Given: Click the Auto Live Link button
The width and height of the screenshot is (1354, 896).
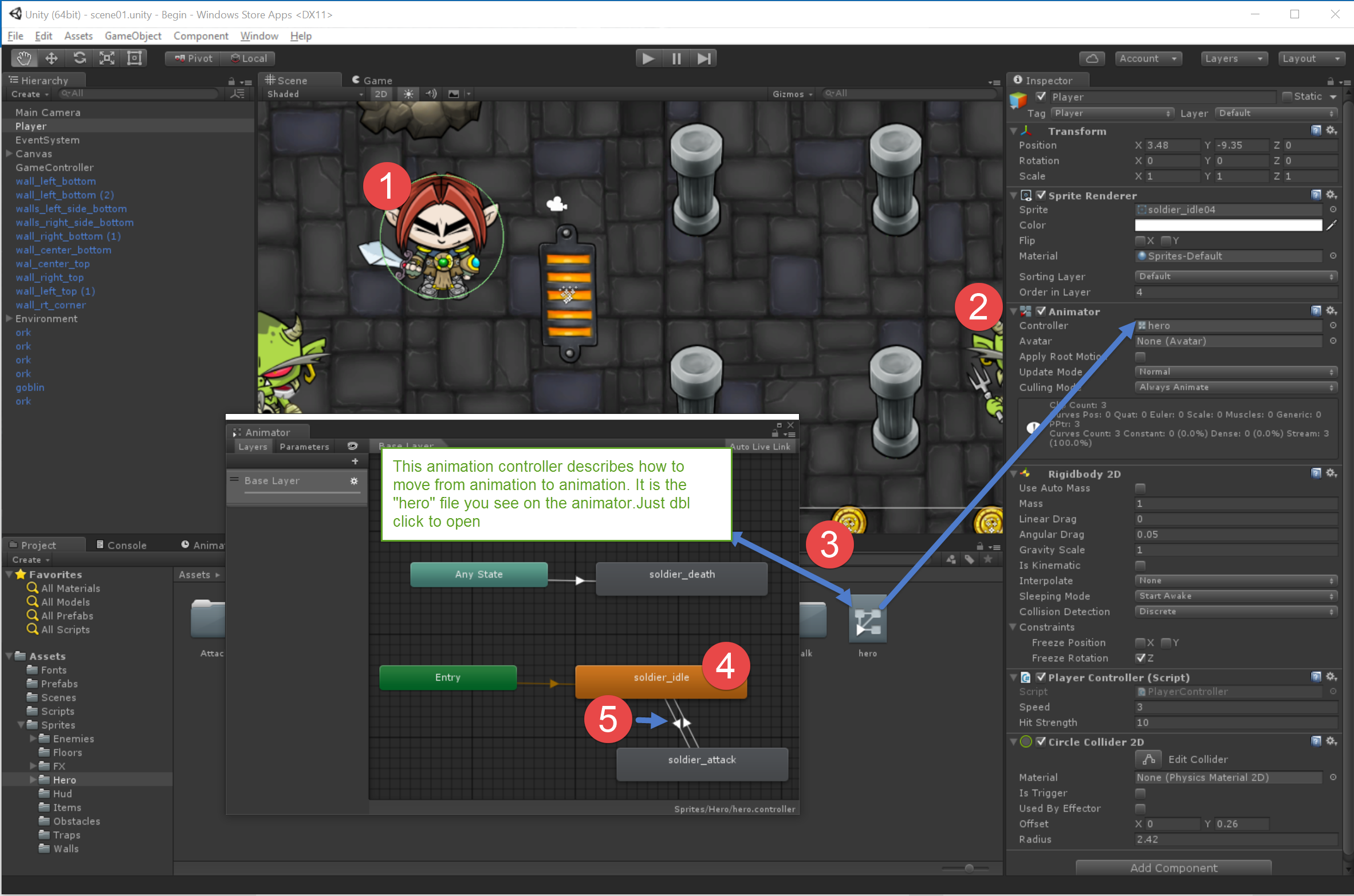Looking at the screenshot, I should click(x=759, y=447).
